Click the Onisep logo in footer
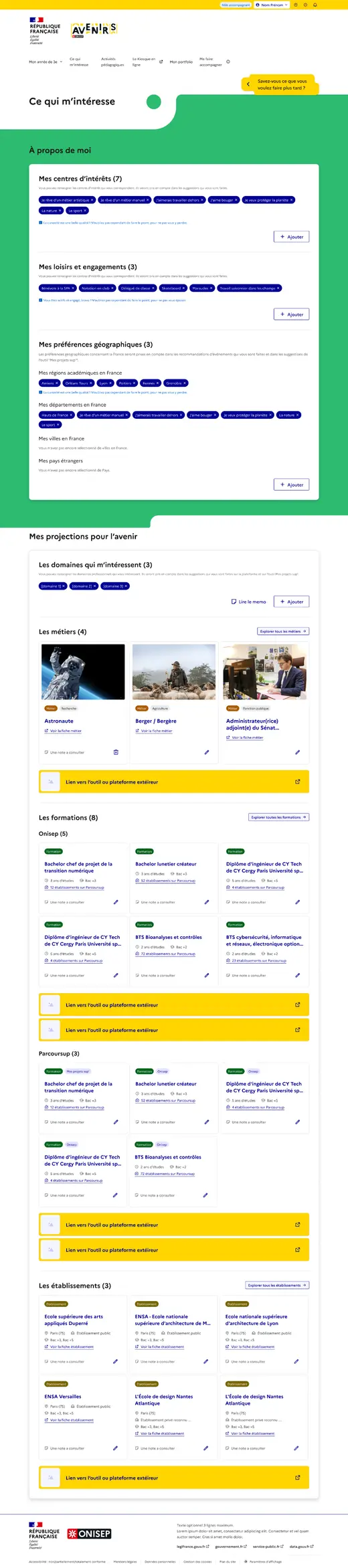Screen dimensions: 348x1568 [x=89, y=1533]
